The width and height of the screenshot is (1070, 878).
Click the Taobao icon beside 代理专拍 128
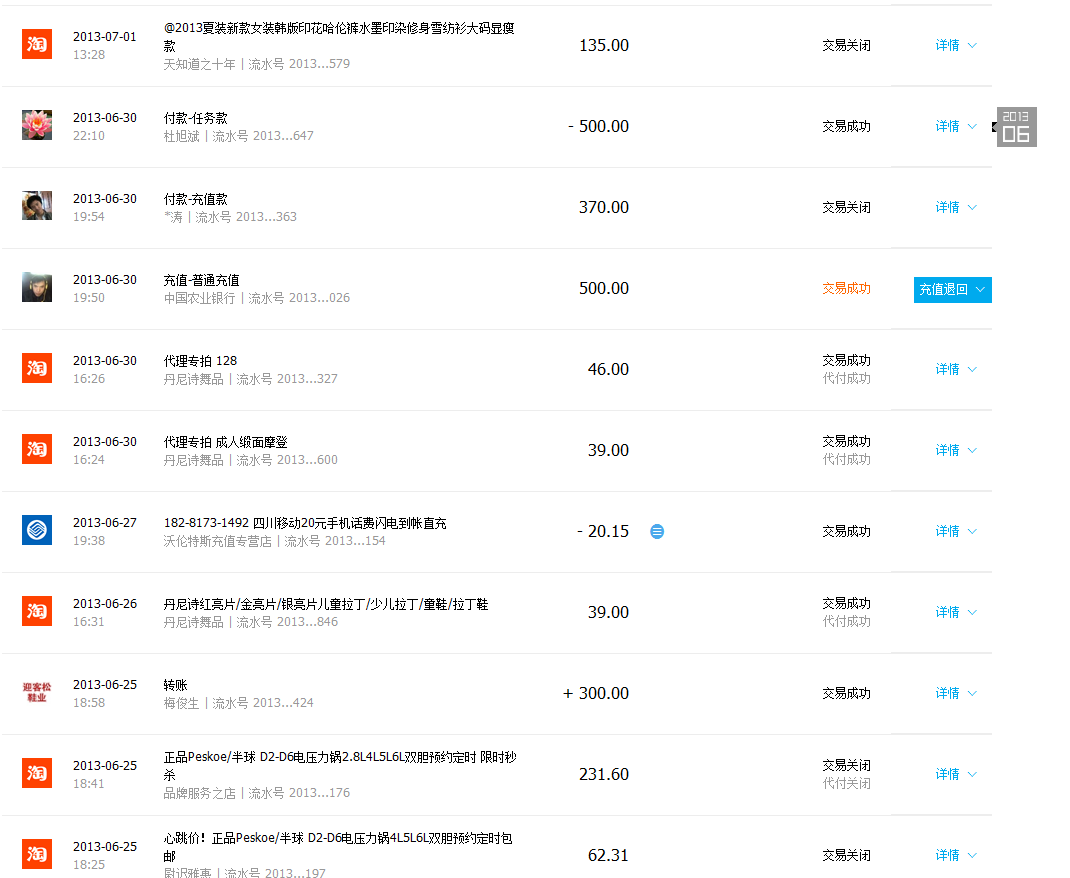pos(37,368)
